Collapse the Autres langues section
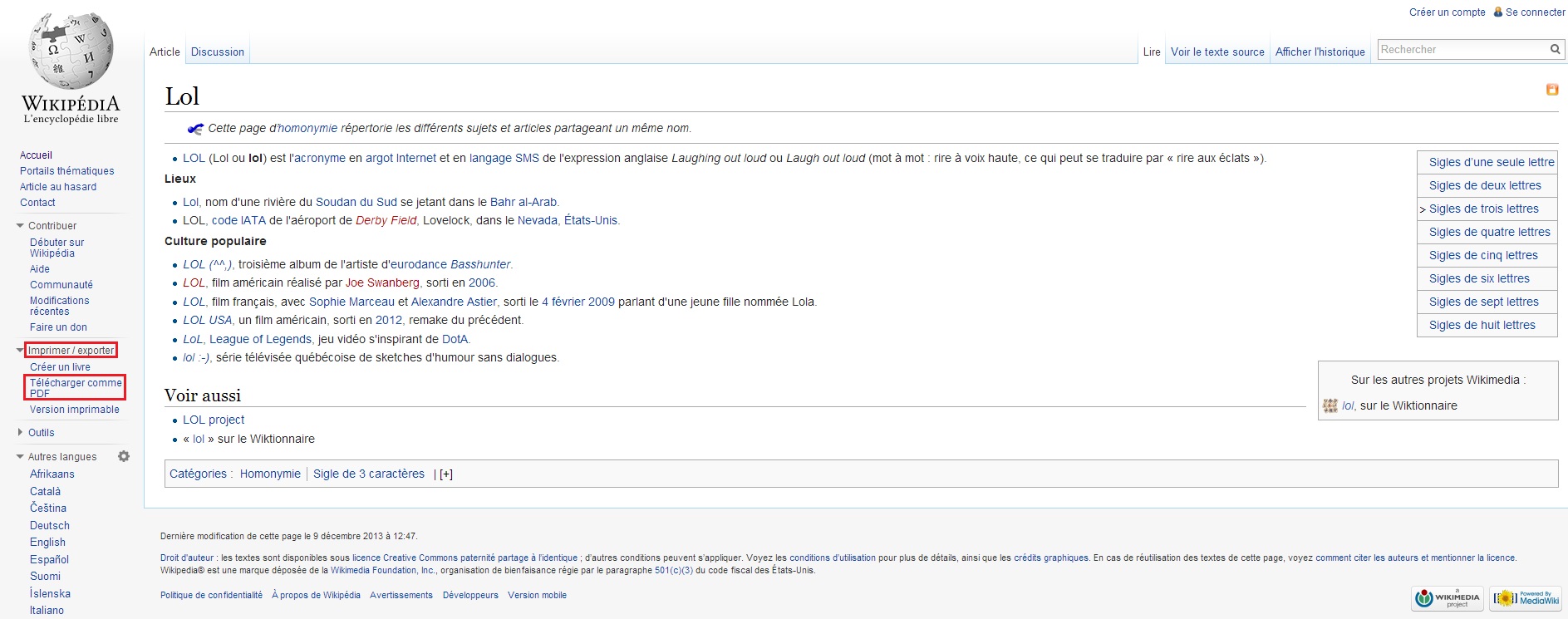The image size is (1568, 619). [x=20, y=457]
